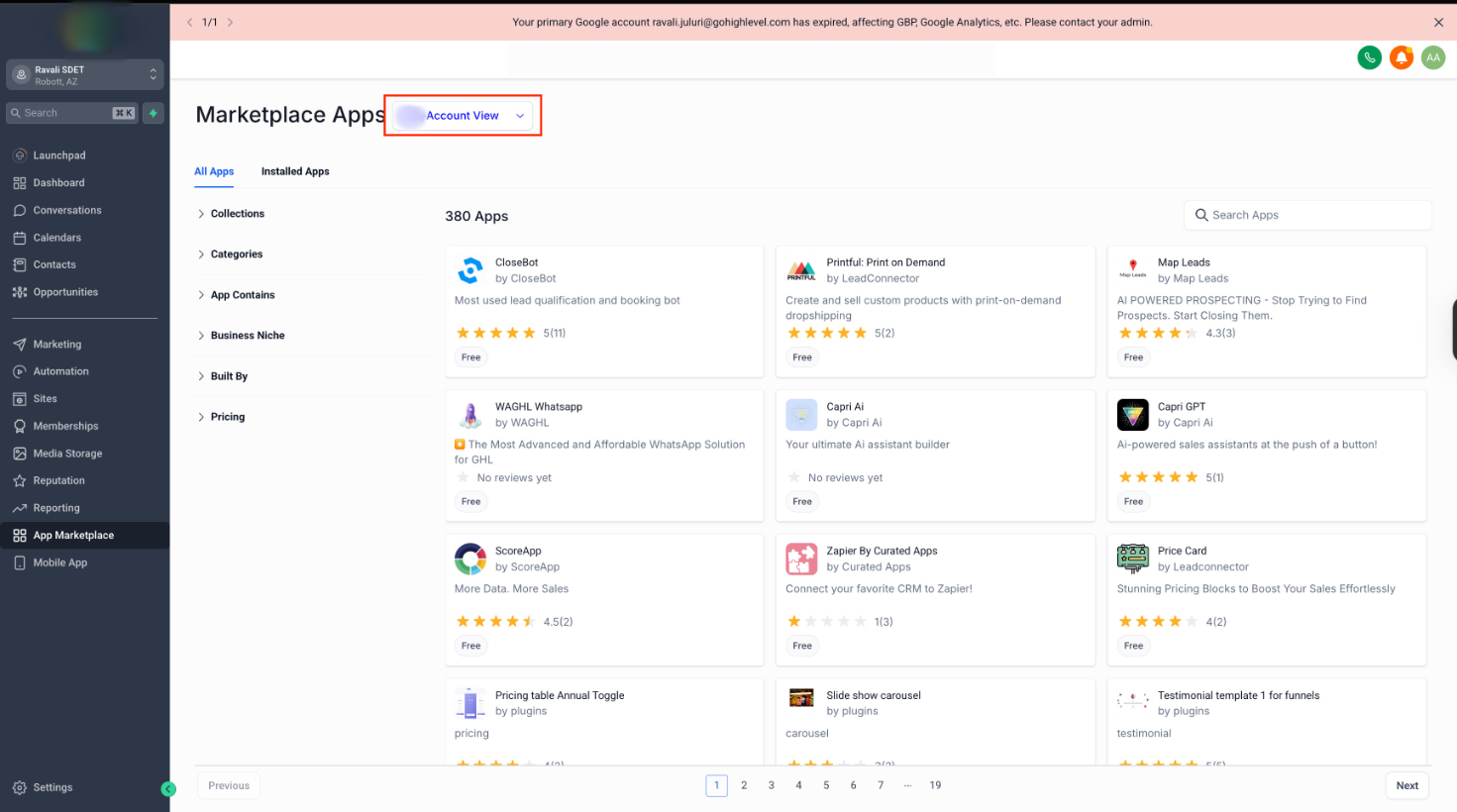Click the App Marketplace grid icon
The height and width of the screenshot is (812, 1457).
[20, 536]
